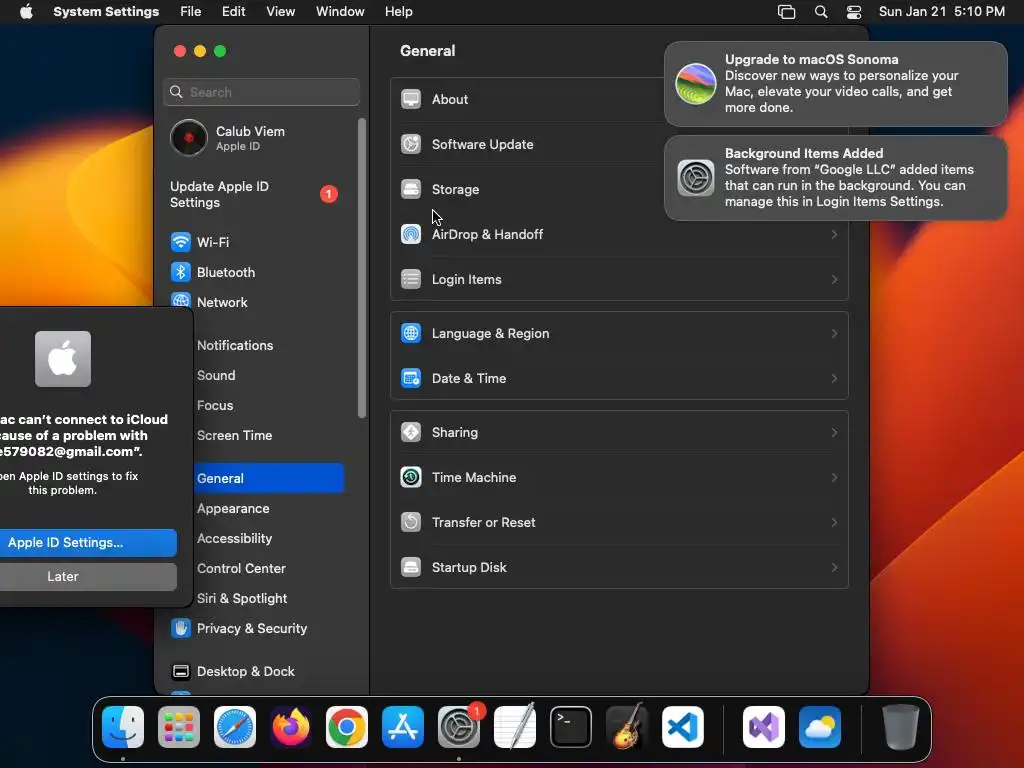Open Terminal from the Dock
Image resolution: width=1024 pixels, height=768 pixels.
[571, 727]
